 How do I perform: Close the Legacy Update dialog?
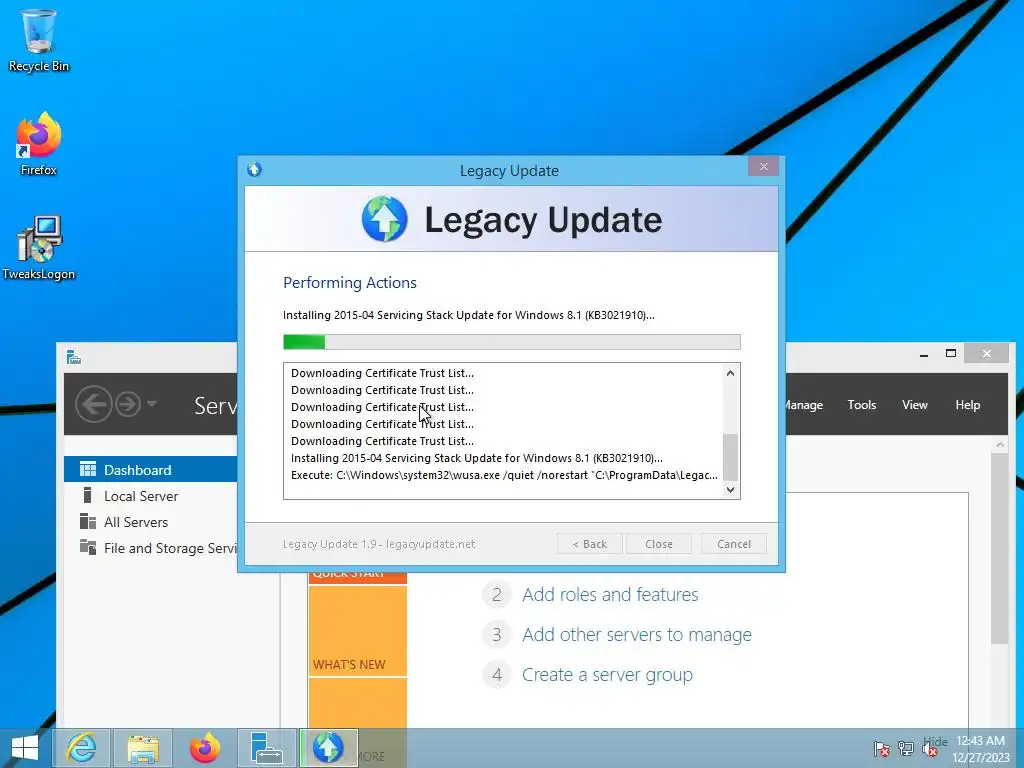point(763,167)
